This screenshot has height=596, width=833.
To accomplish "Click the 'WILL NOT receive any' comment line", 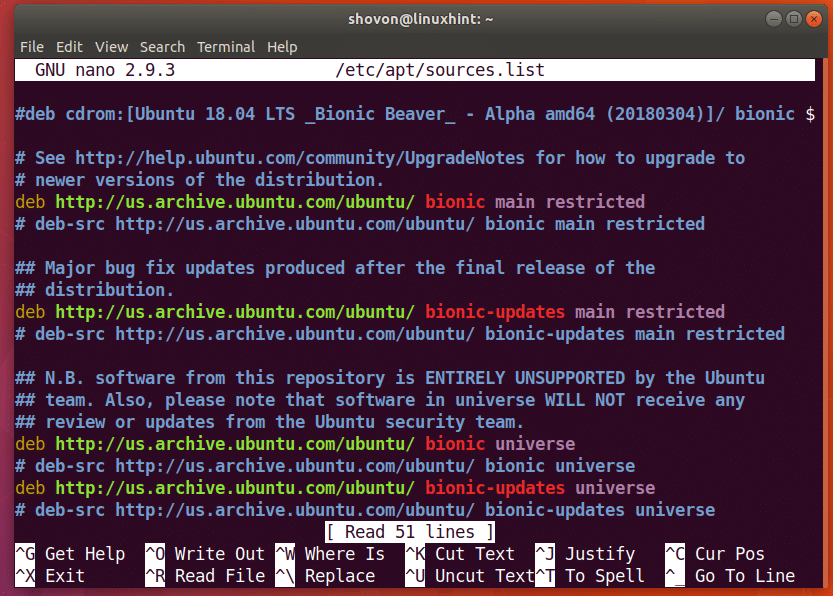I will click(380, 400).
